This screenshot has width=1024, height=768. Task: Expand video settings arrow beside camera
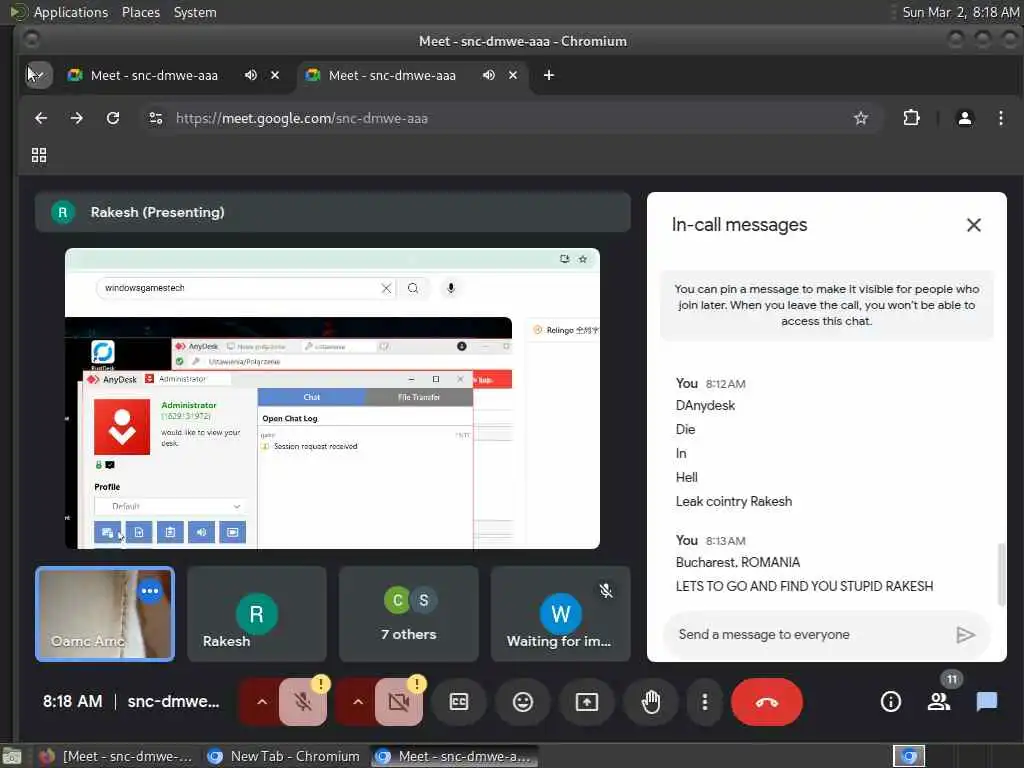pos(357,702)
